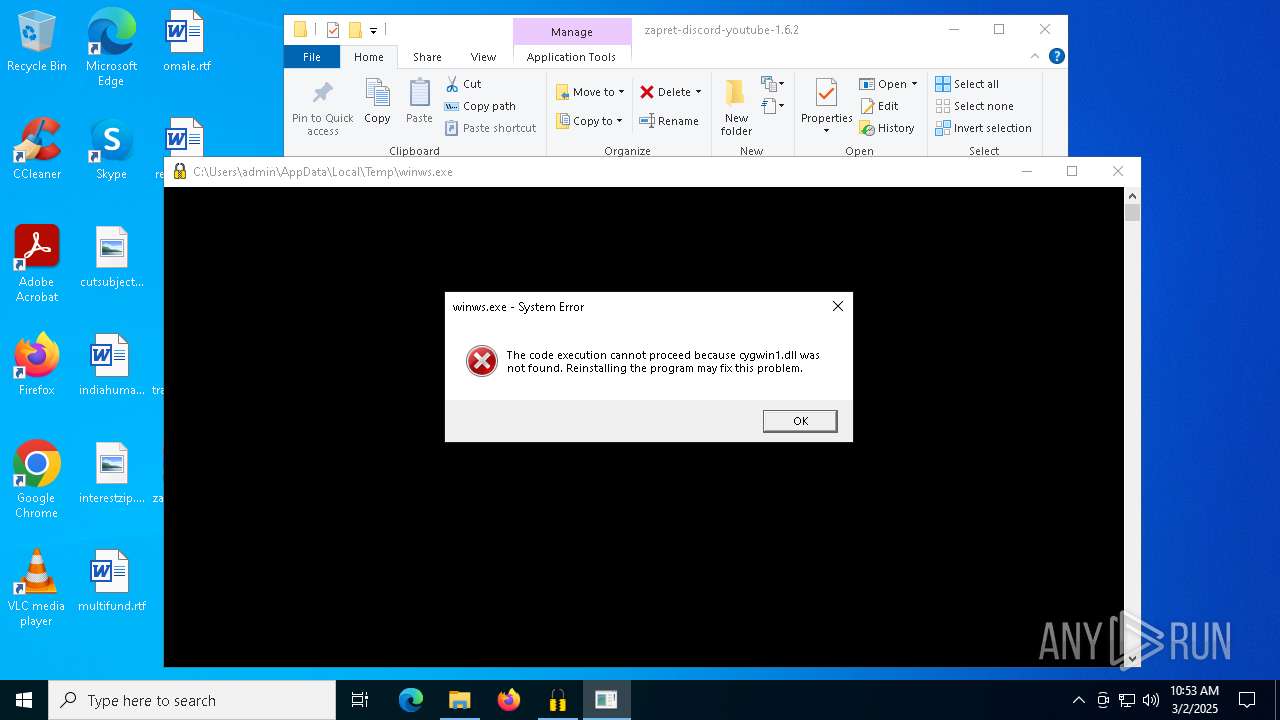Click Edit in the Open group
The image size is (1280, 720).
pyautogui.click(x=879, y=106)
